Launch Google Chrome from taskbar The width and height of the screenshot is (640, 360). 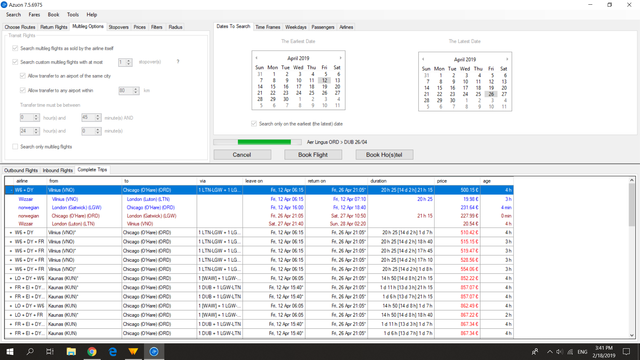click(92, 351)
